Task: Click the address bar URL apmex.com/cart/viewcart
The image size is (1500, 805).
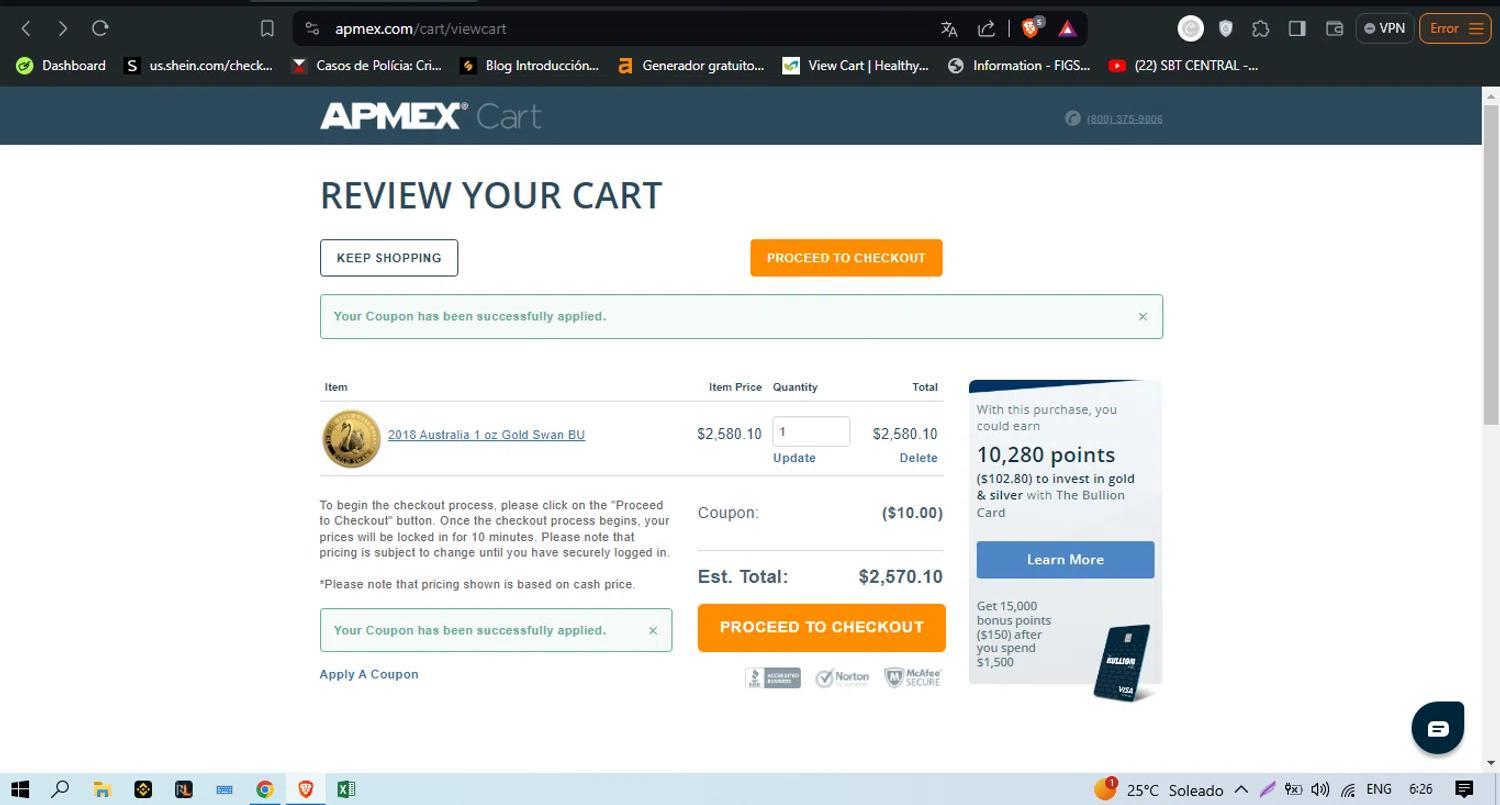Action: (421, 29)
